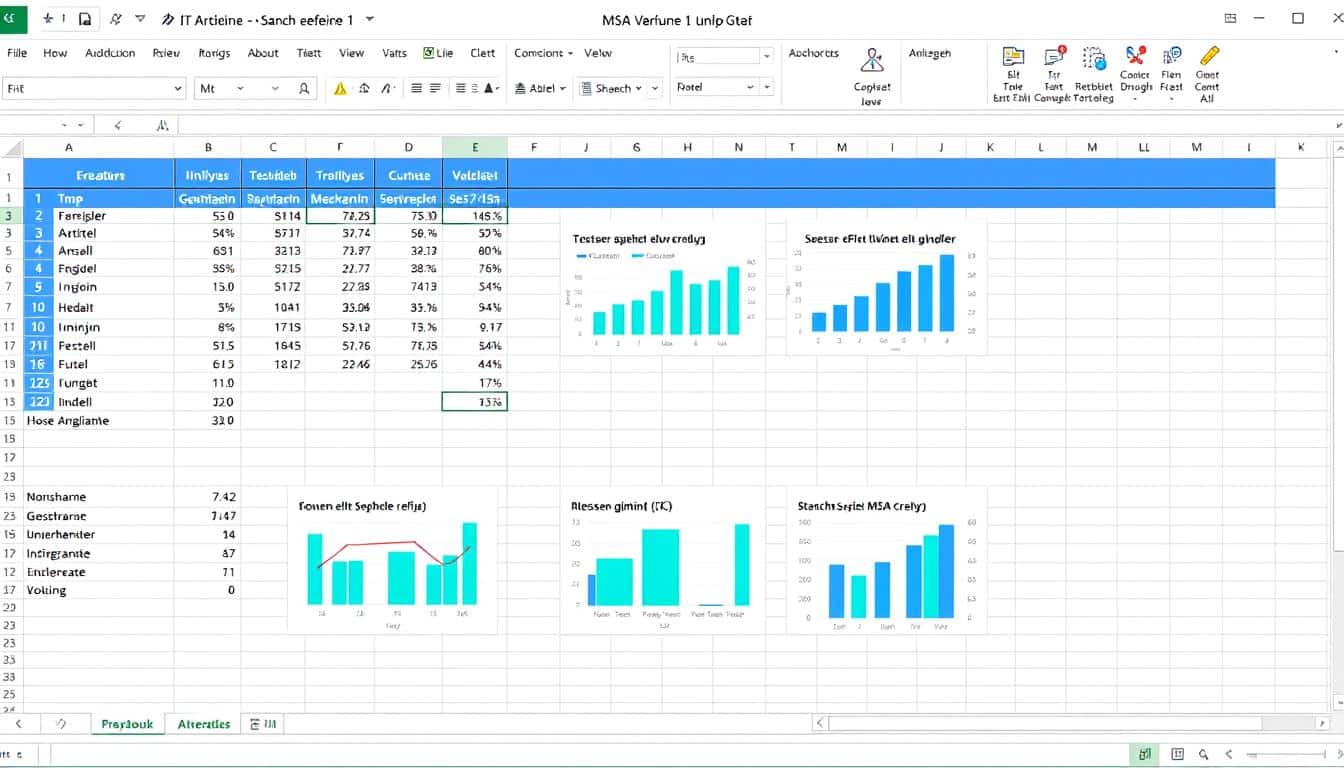Click the page layout view icon in the status bar
This screenshot has width=1344, height=768.
[x=1178, y=754]
